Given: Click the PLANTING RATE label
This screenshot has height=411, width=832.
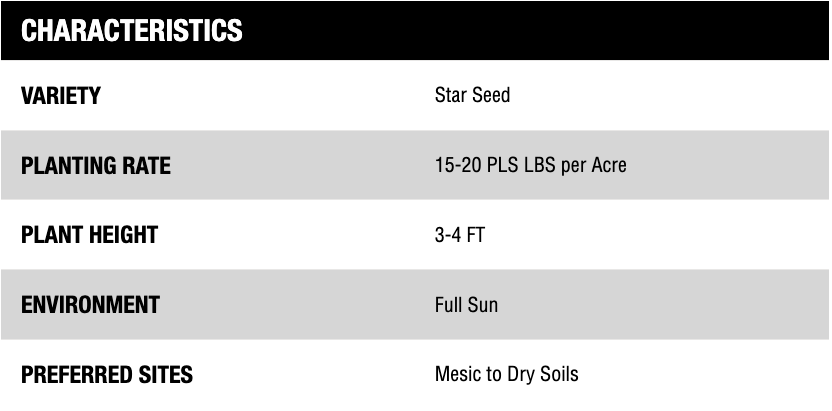Looking at the screenshot, I should tap(96, 165).
